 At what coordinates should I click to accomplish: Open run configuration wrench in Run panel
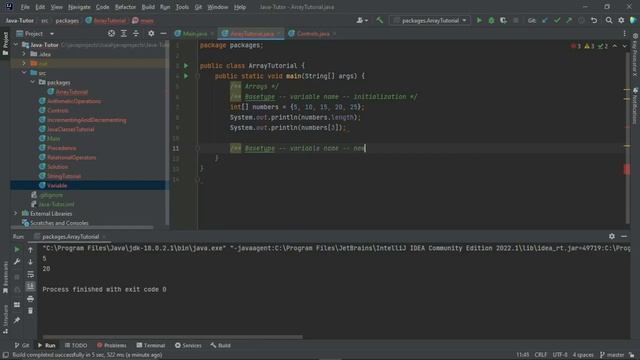(x=17, y=262)
